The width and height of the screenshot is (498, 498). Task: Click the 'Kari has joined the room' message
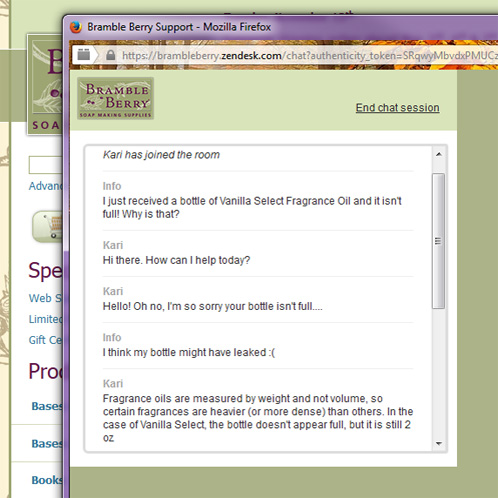coord(161,155)
